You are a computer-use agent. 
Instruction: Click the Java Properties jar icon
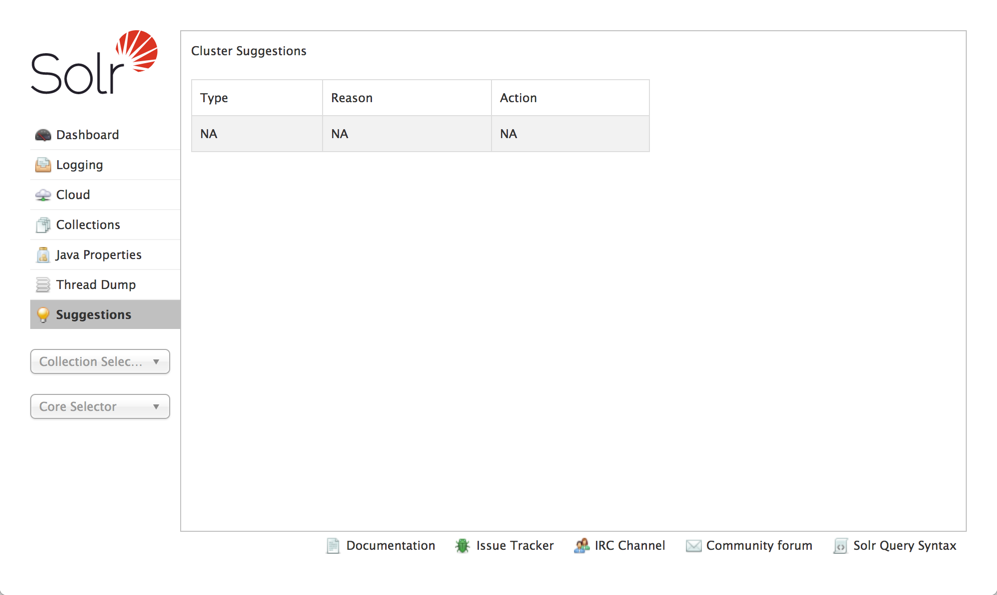click(x=43, y=255)
